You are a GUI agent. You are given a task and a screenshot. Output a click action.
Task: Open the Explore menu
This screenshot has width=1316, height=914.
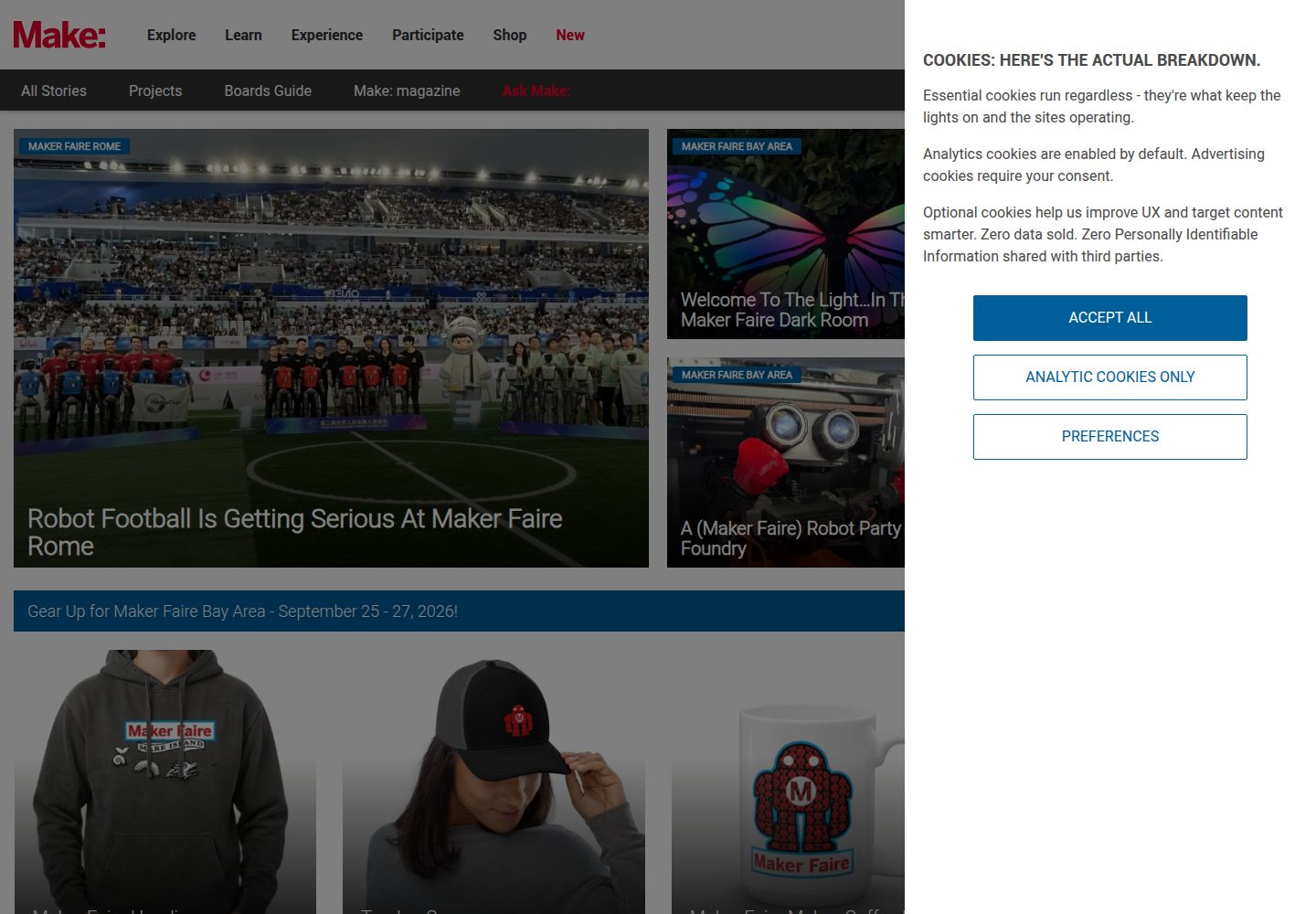tap(171, 35)
